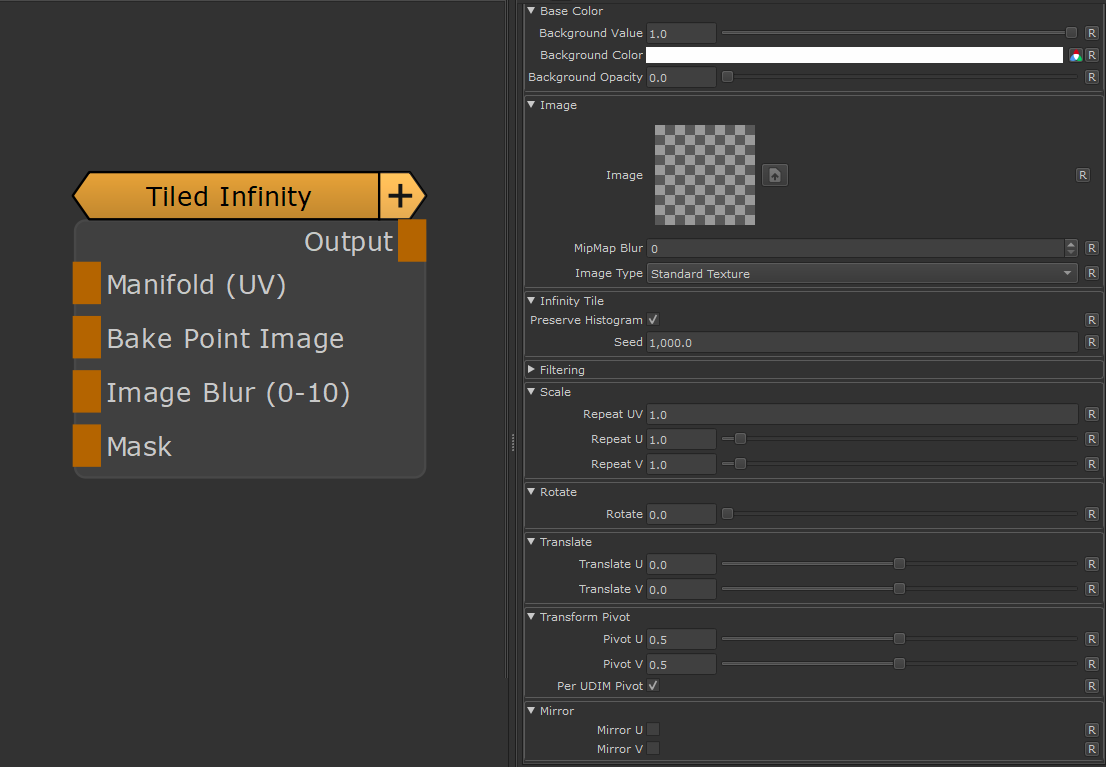Collapse the Base Color section
The height and width of the screenshot is (767, 1106).
[x=531, y=11]
